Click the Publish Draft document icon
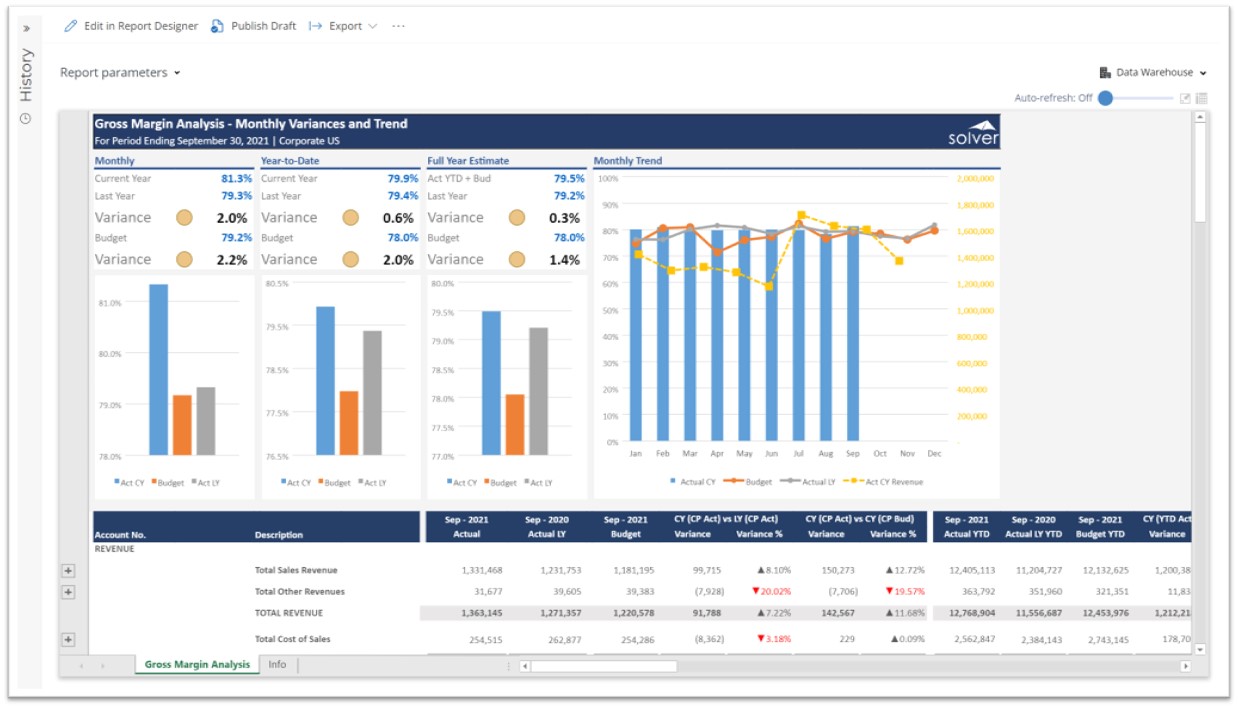This screenshot has width=1238, height=708. coord(217,26)
